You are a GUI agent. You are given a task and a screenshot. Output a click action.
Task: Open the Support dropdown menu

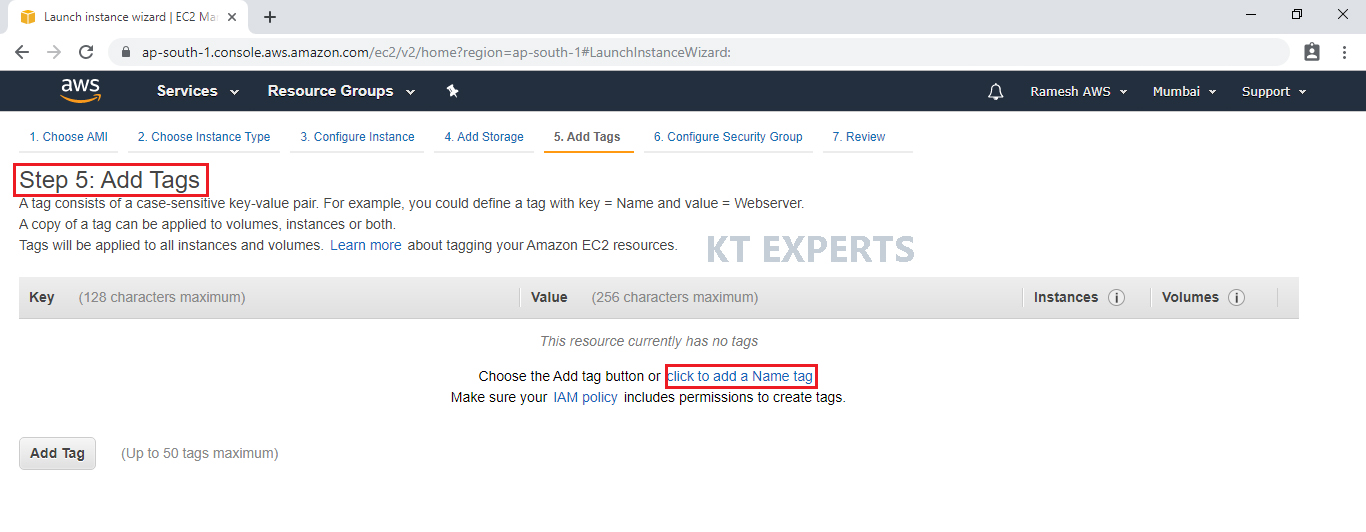pos(1274,91)
